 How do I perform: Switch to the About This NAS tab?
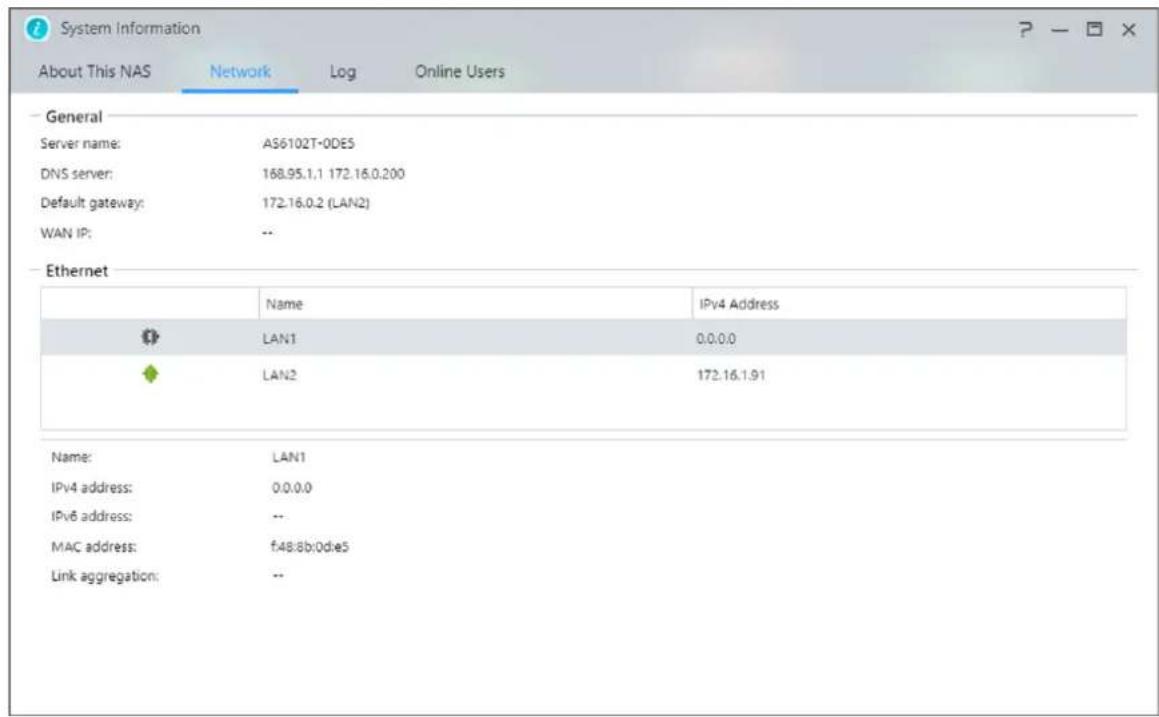tap(95, 72)
